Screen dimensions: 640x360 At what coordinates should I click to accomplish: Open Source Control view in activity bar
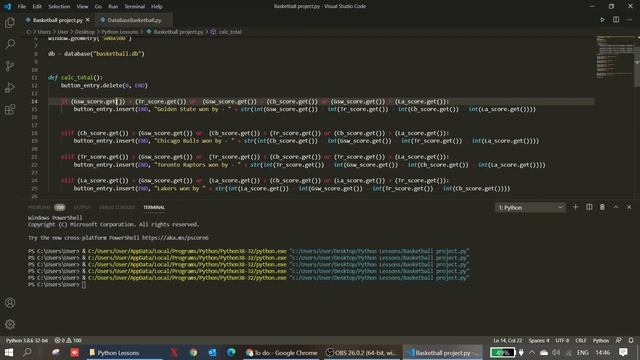tap(10, 66)
